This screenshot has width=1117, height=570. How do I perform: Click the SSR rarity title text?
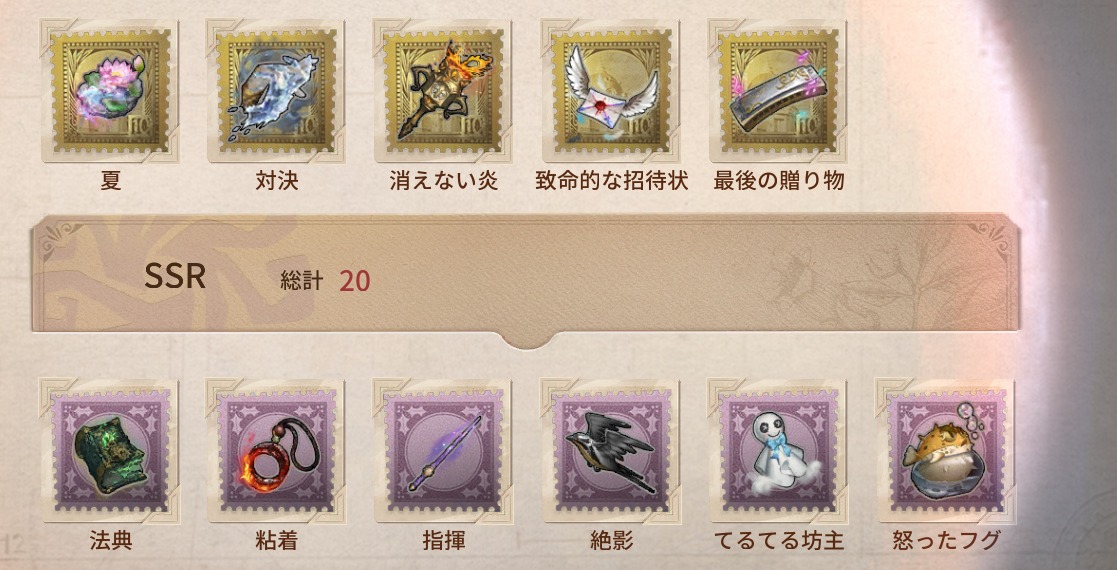click(175, 276)
